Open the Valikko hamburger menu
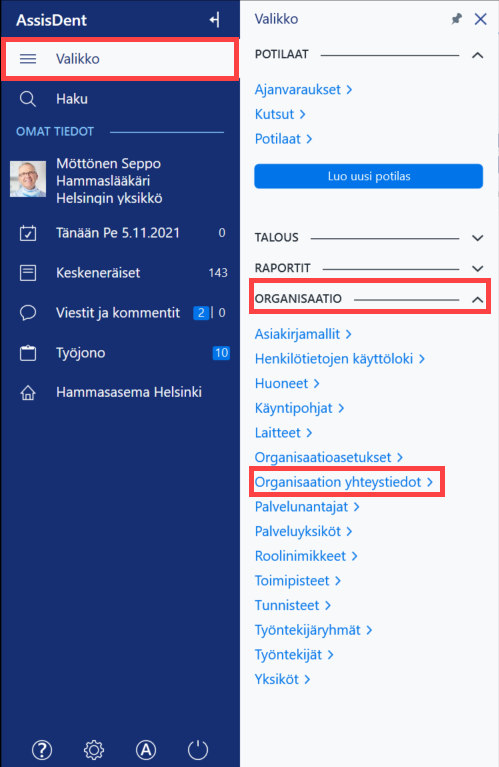Image resolution: width=499 pixels, height=767 pixels. coord(120,59)
